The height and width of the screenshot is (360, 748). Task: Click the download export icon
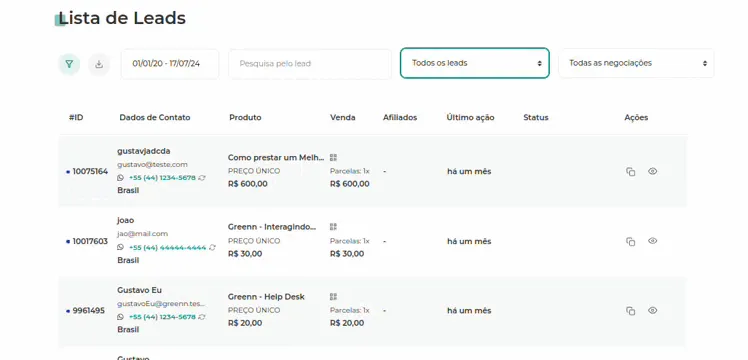point(99,64)
